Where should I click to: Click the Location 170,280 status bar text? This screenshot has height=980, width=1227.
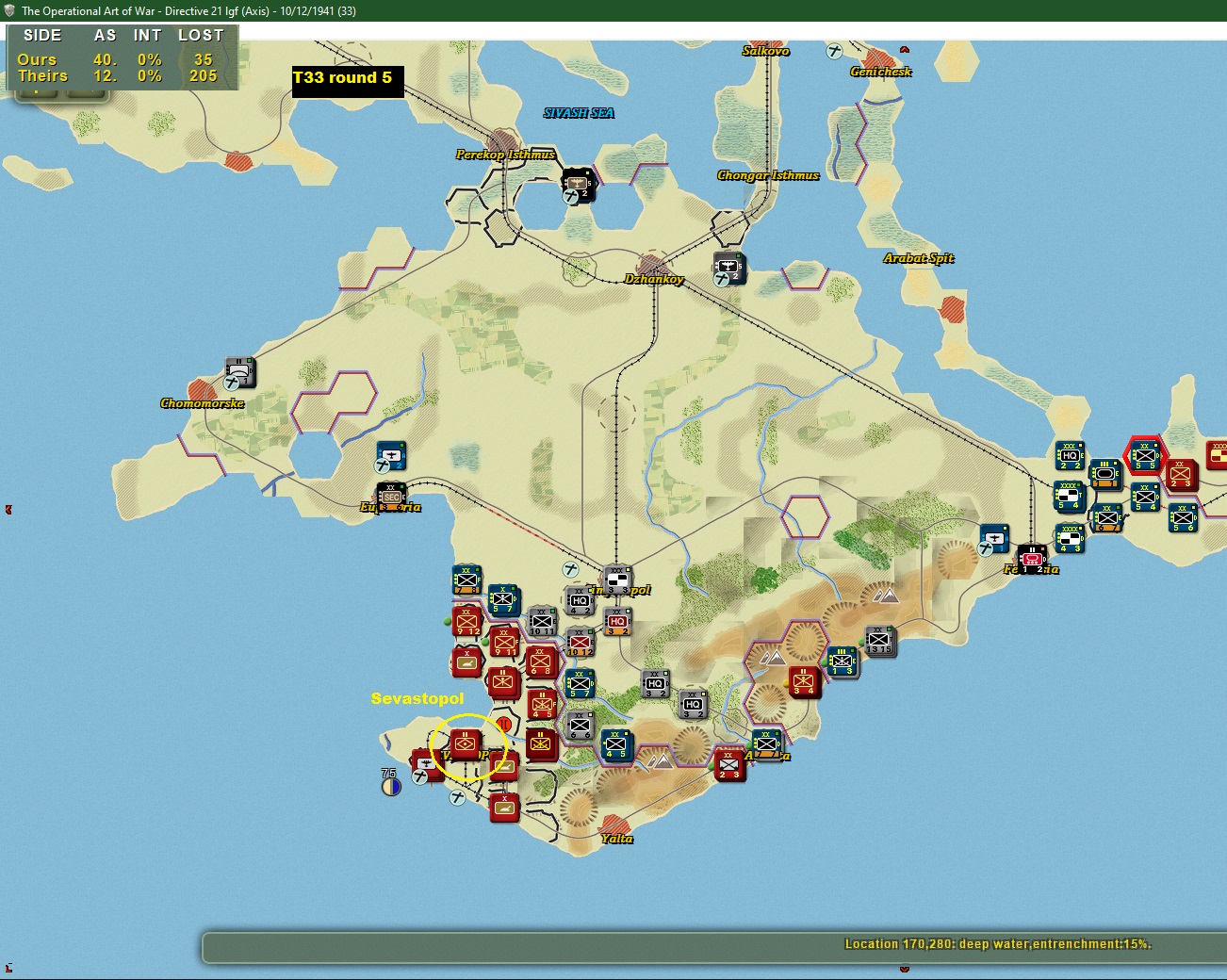coord(998,943)
